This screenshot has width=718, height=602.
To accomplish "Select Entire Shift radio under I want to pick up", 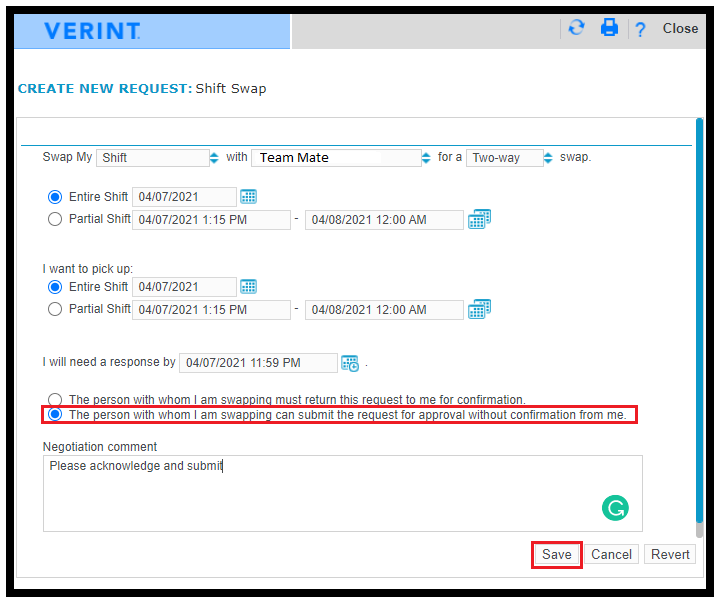I will pos(55,287).
